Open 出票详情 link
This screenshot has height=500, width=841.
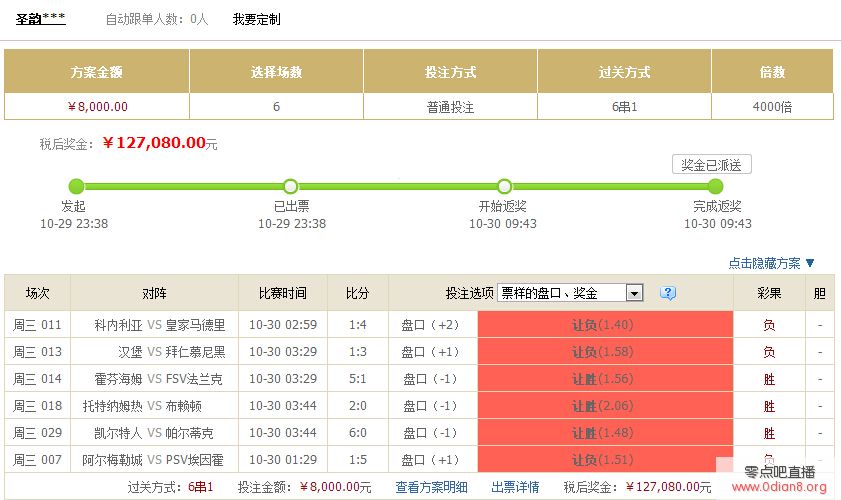[516, 487]
